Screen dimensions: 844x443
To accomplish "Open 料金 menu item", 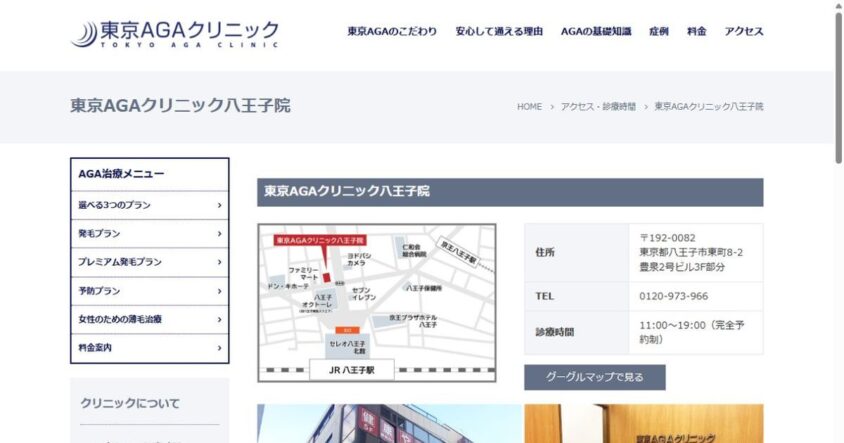I will [697, 31].
